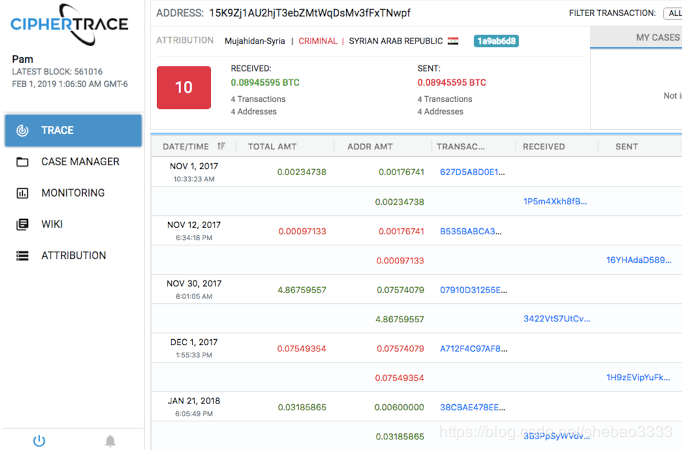Click the TRANSAC... column header
This screenshot has width=682, height=450.
pos(461,147)
